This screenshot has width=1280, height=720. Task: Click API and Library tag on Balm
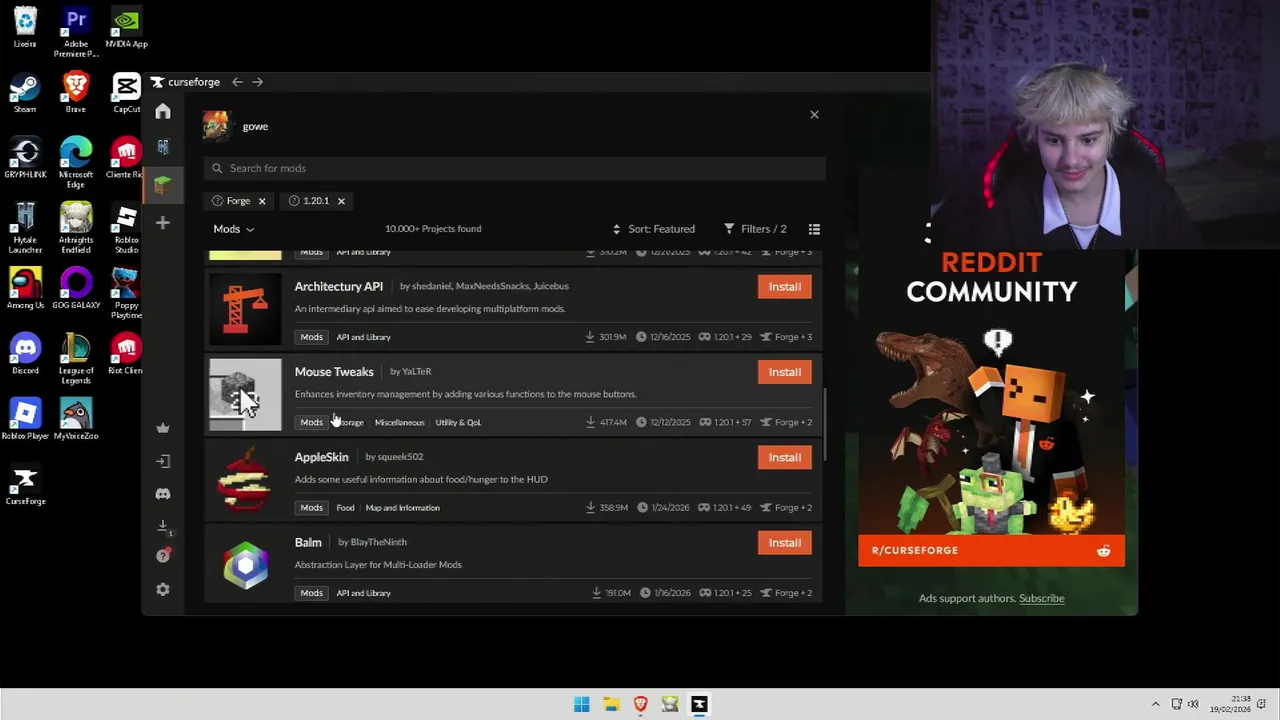click(x=363, y=593)
